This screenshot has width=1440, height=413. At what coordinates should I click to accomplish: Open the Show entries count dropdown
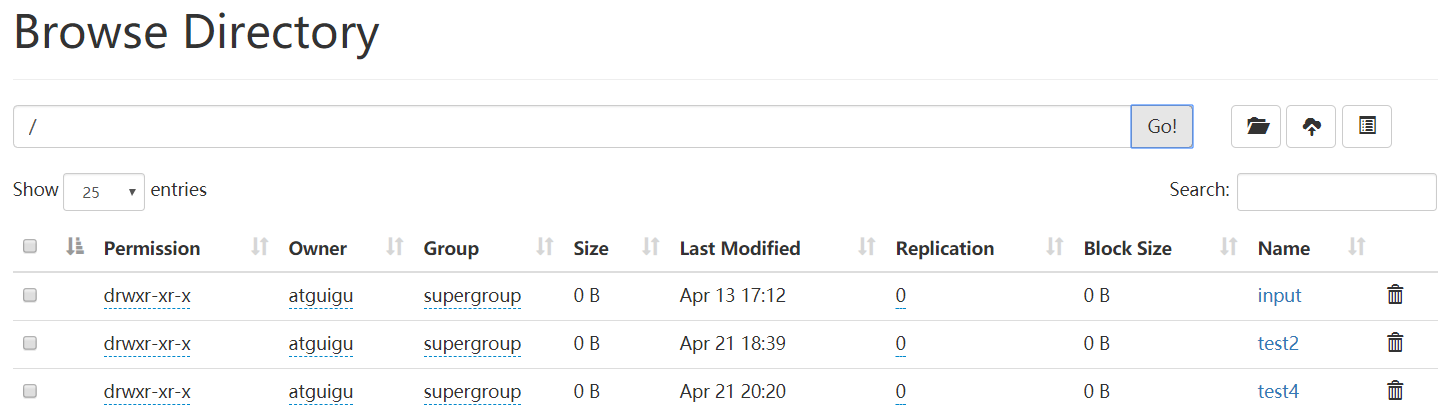tap(104, 192)
